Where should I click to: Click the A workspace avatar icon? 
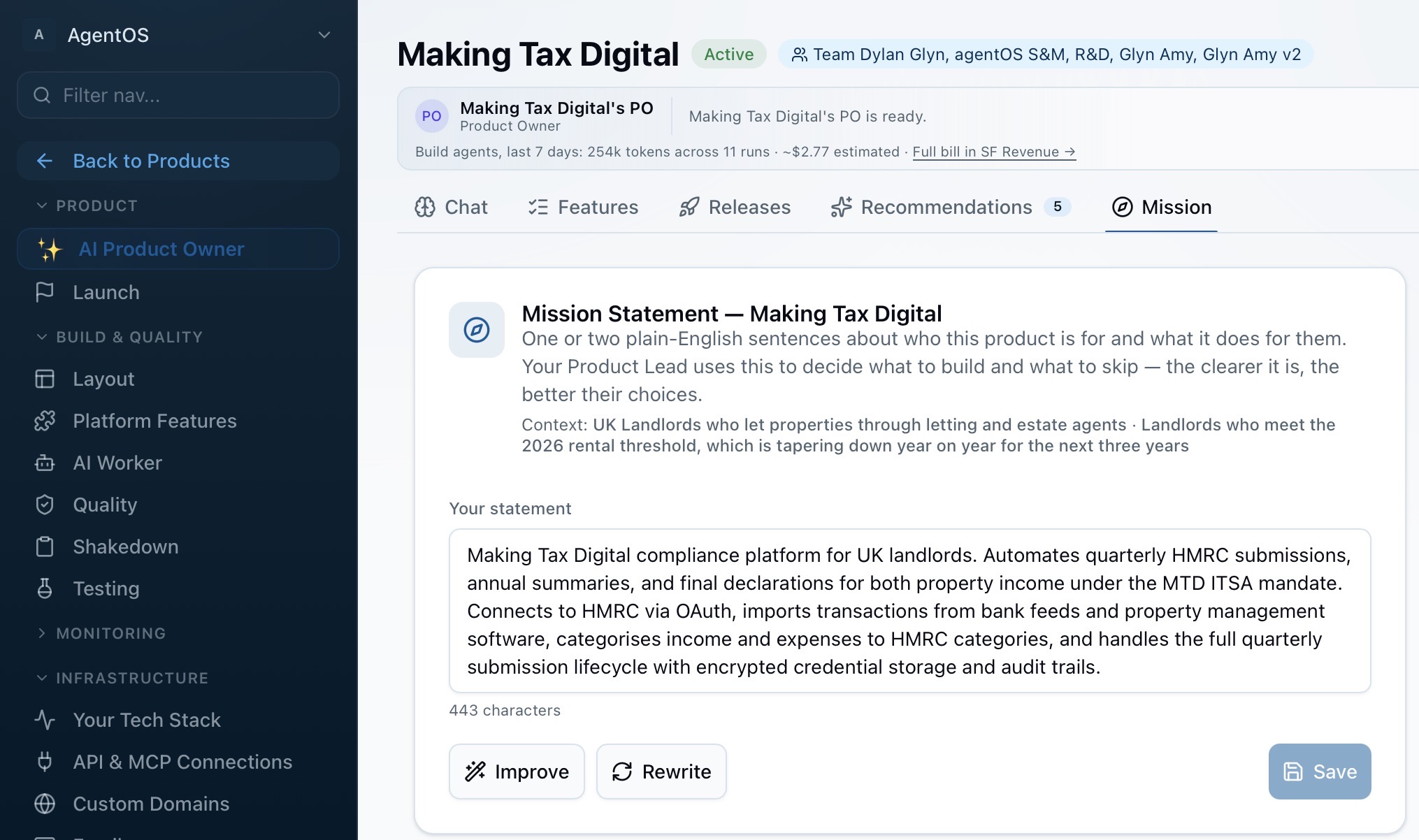pos(39,35)
